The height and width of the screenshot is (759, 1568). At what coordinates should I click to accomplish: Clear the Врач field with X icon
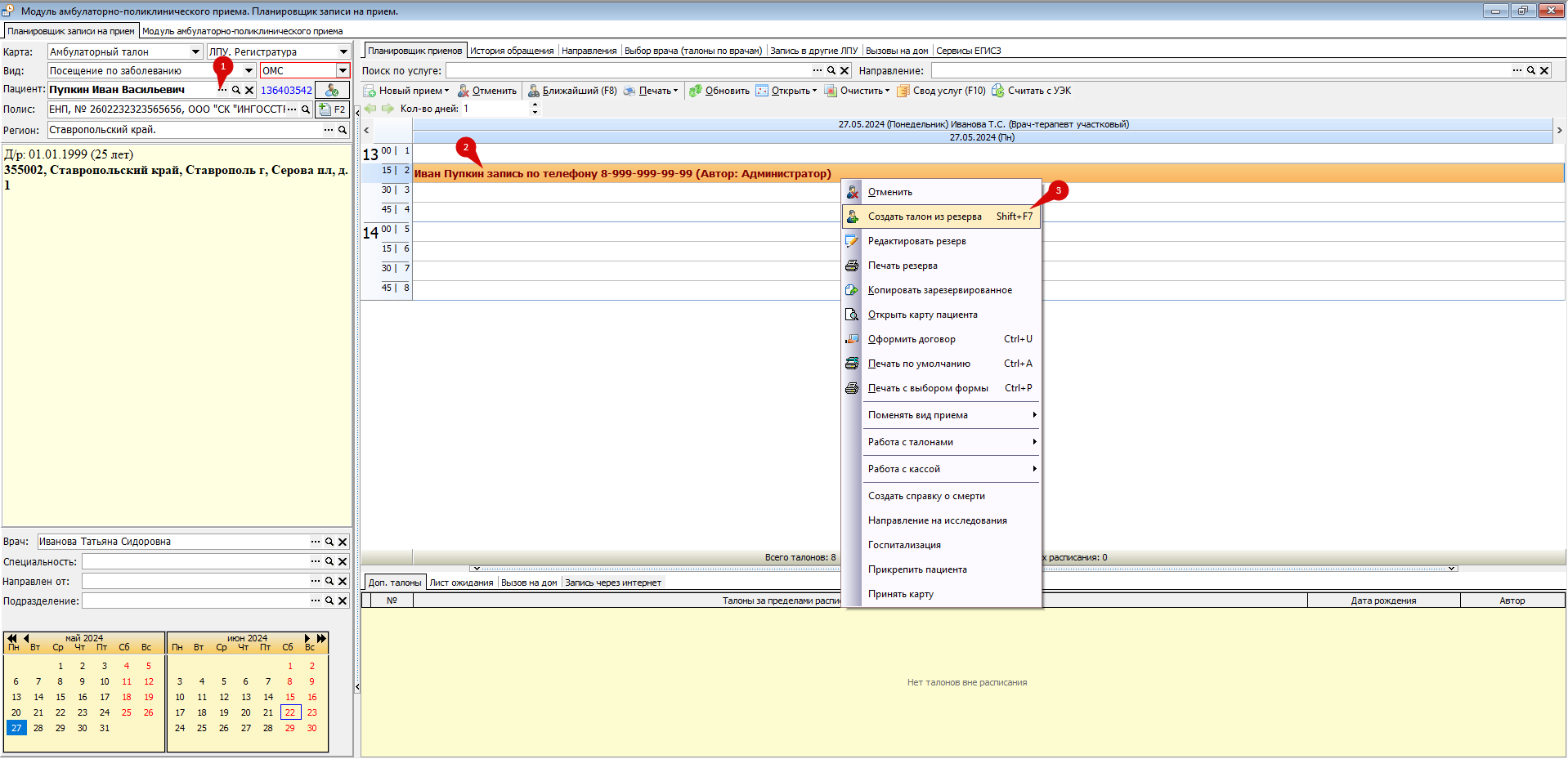point(343,542)
